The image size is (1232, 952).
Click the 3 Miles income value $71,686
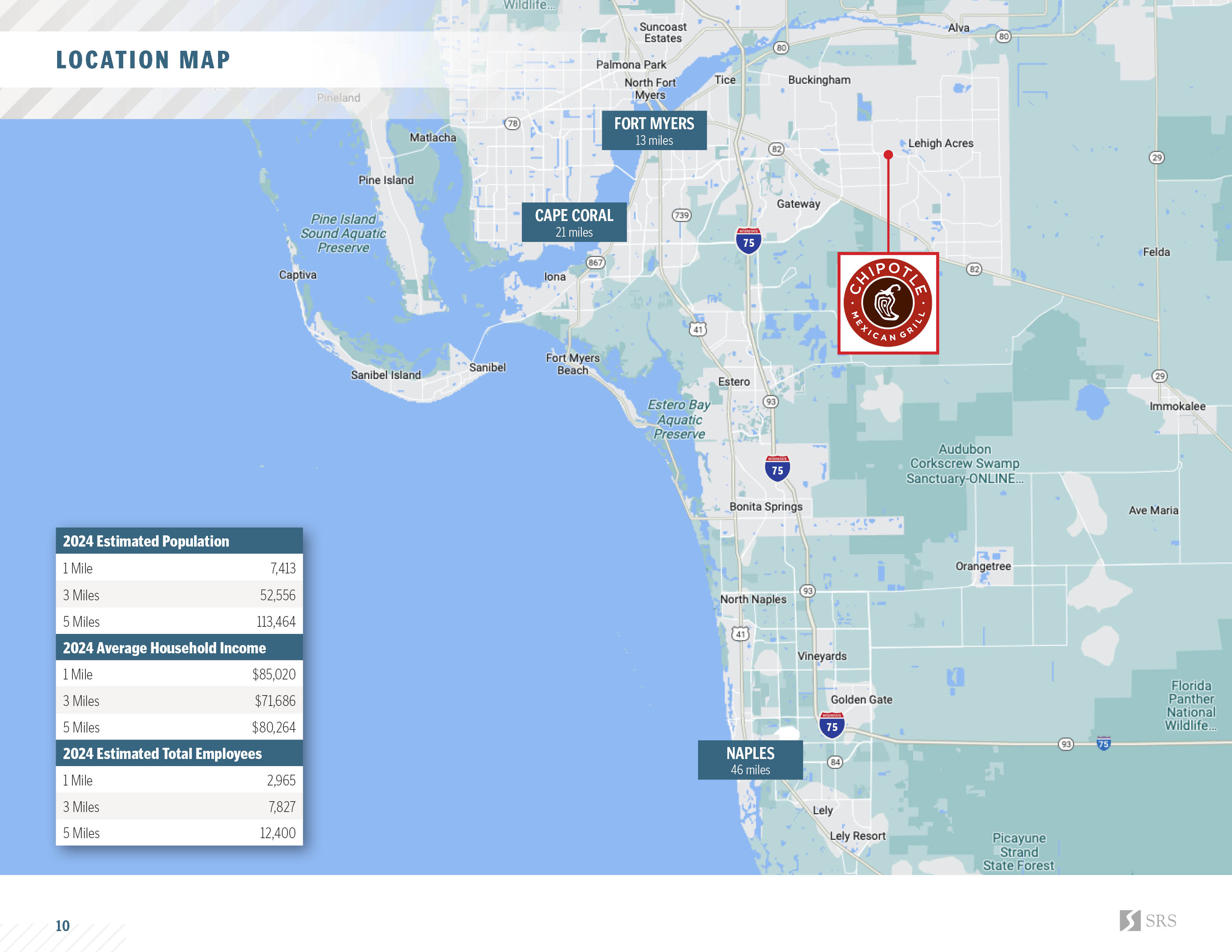[275, 700]
